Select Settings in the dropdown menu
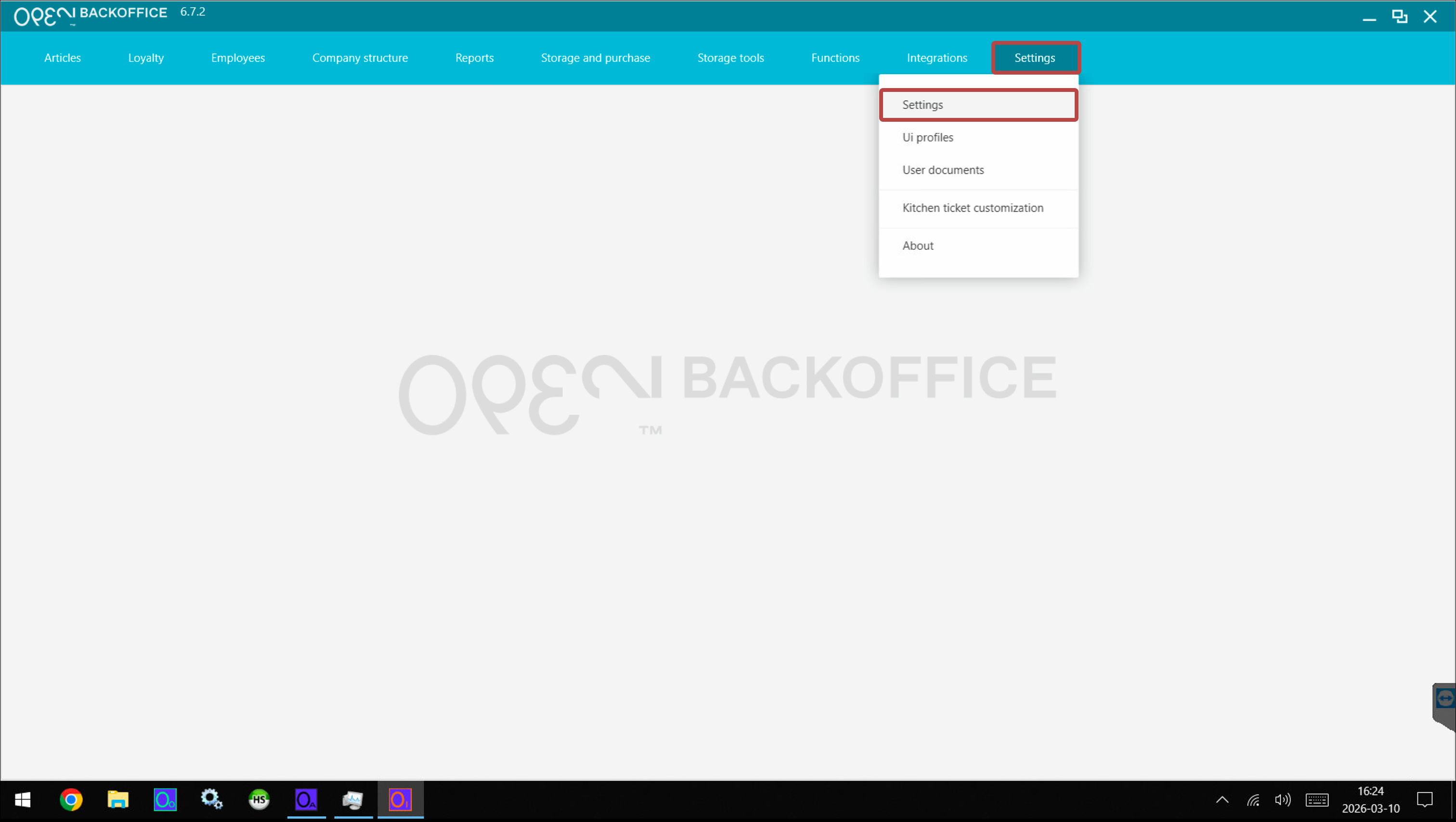 point(923,105)
